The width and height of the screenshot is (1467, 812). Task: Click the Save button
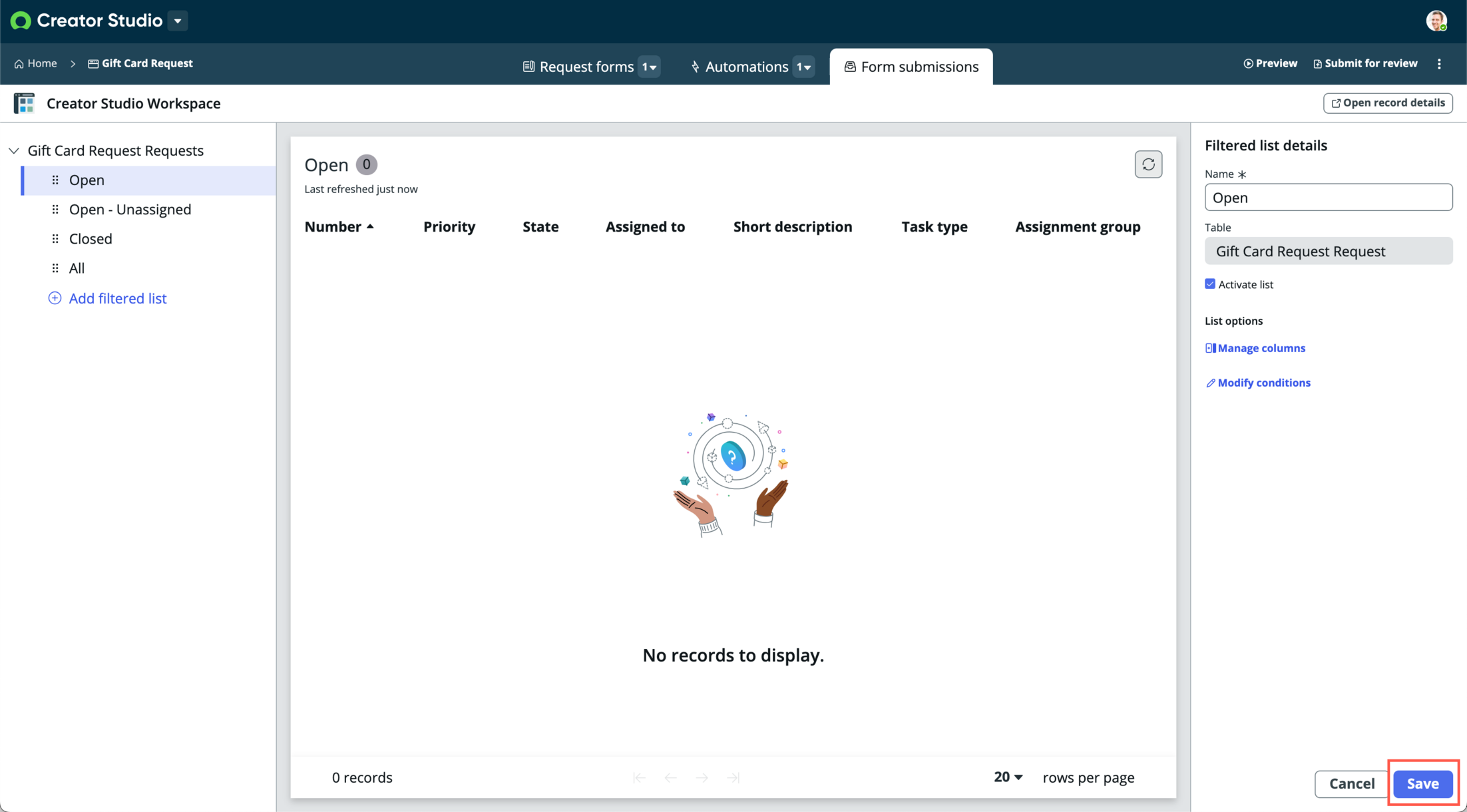pyautogui.click(x=1422, y=783)
